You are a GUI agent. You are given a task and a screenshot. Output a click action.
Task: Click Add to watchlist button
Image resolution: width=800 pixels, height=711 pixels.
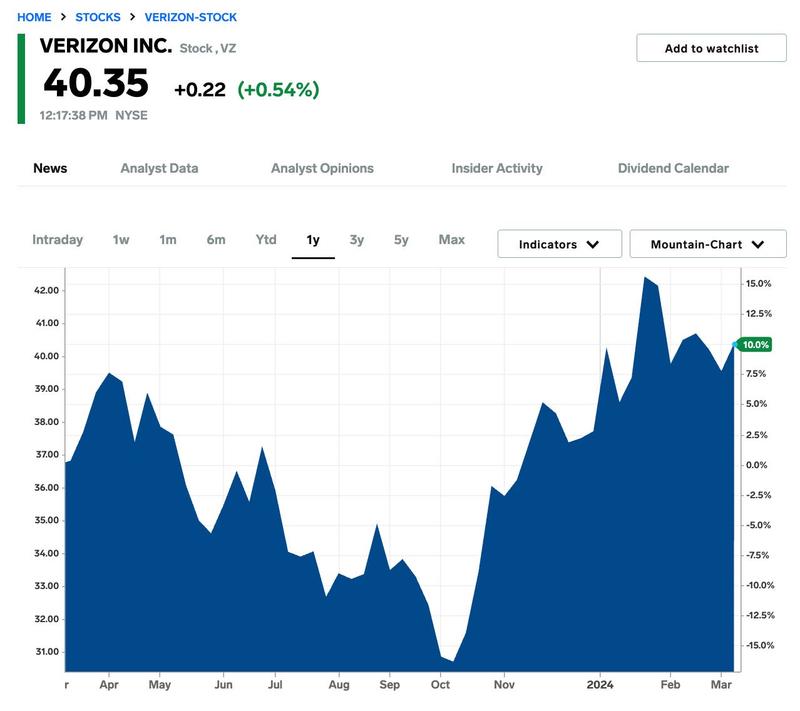click(711, 48)
